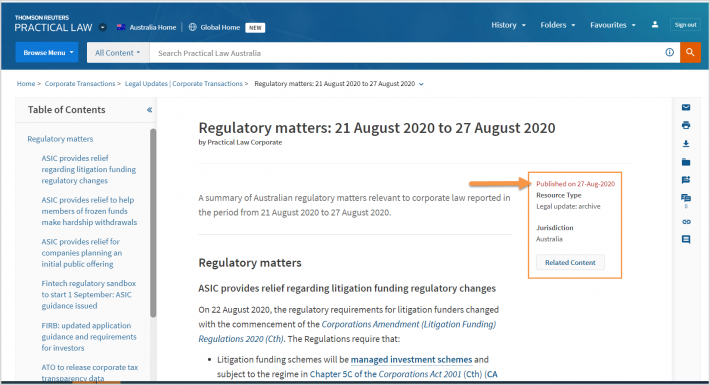Jump to Fintech regulatory sandbox section
The height and width of the screenshot is (385, 710).
89,294
